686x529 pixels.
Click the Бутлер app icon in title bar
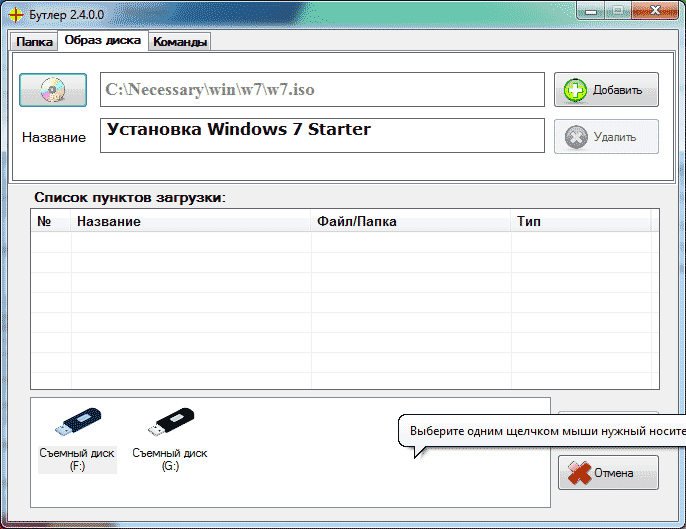click(16, 14)
